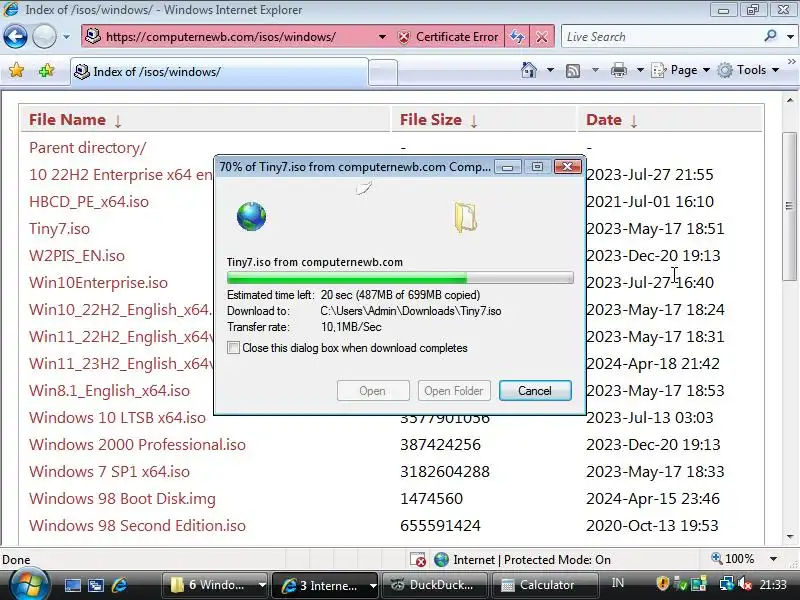The image size is (800, 600).
Task: Click Windows 10 LTSB x64.iso link
Action: [x=117, y=418]
